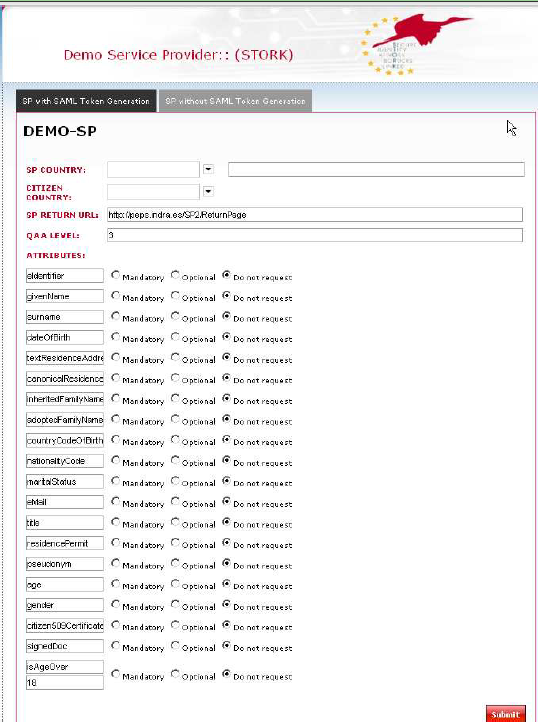
Task: Mark givenName as Mandatory
Action: (x=115, y=296)
